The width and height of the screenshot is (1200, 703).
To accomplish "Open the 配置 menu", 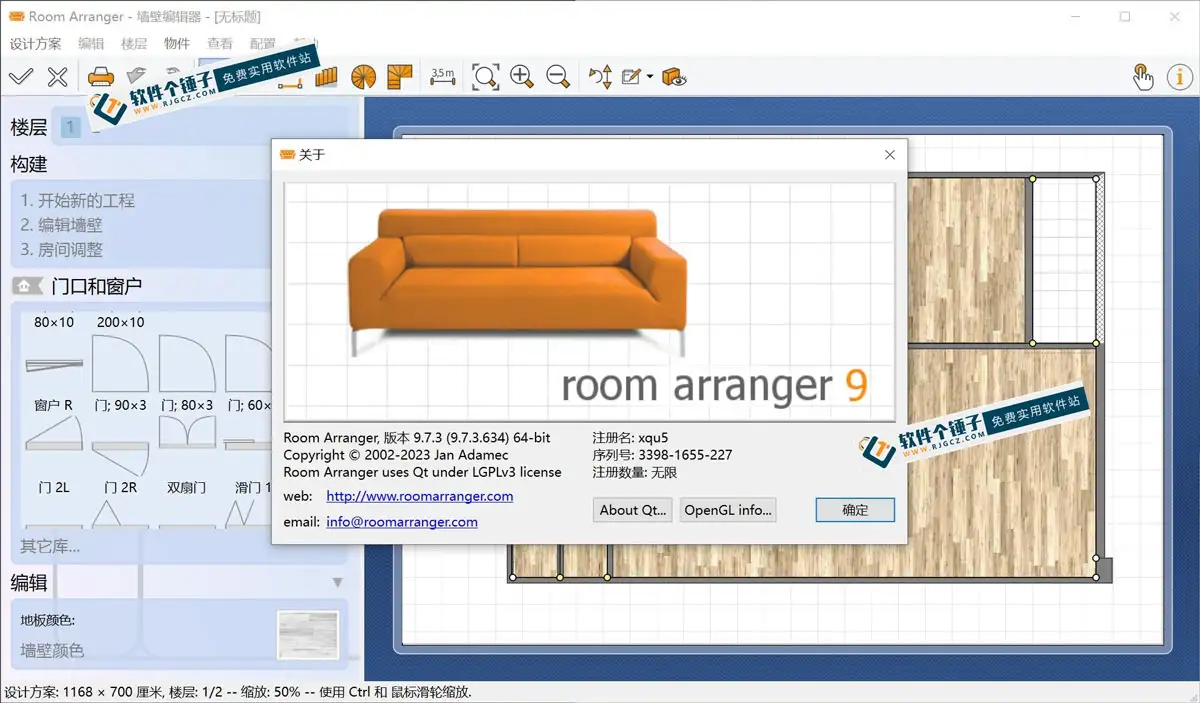I will click(x=263, y=43).
